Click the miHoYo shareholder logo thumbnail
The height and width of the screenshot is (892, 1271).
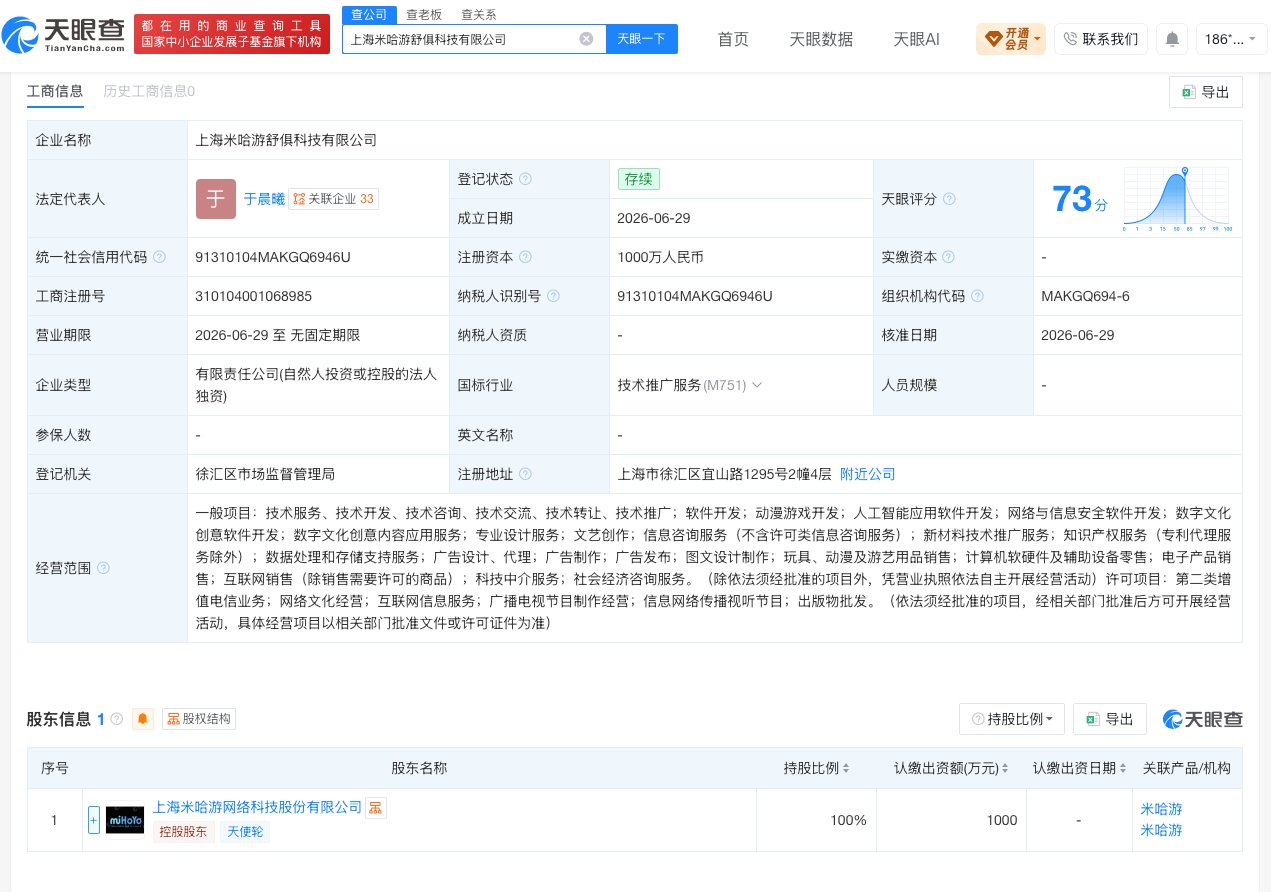pos(125,820)
